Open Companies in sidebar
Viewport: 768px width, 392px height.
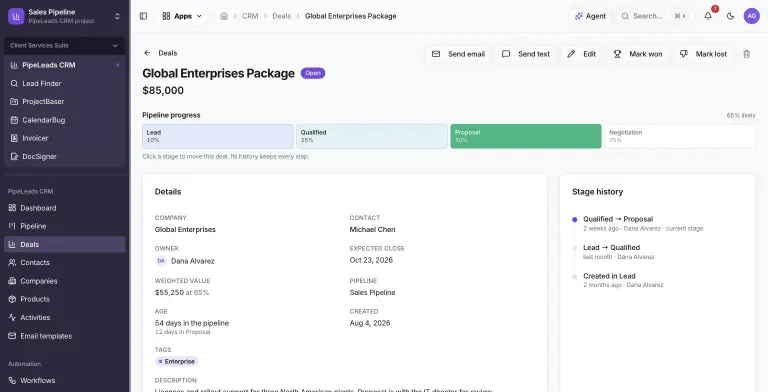pyautogui.click(x=65, y=281)
